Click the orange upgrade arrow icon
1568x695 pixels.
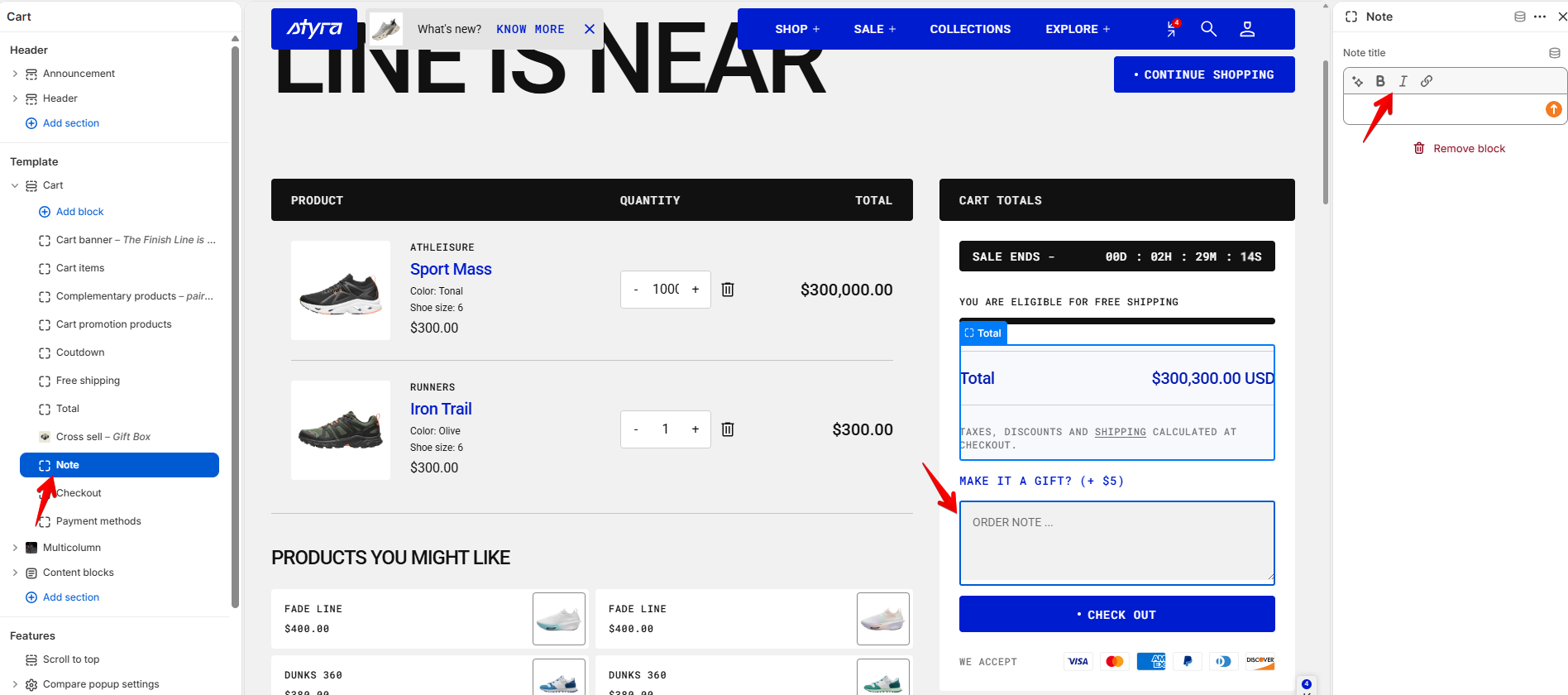[1554, 109]
